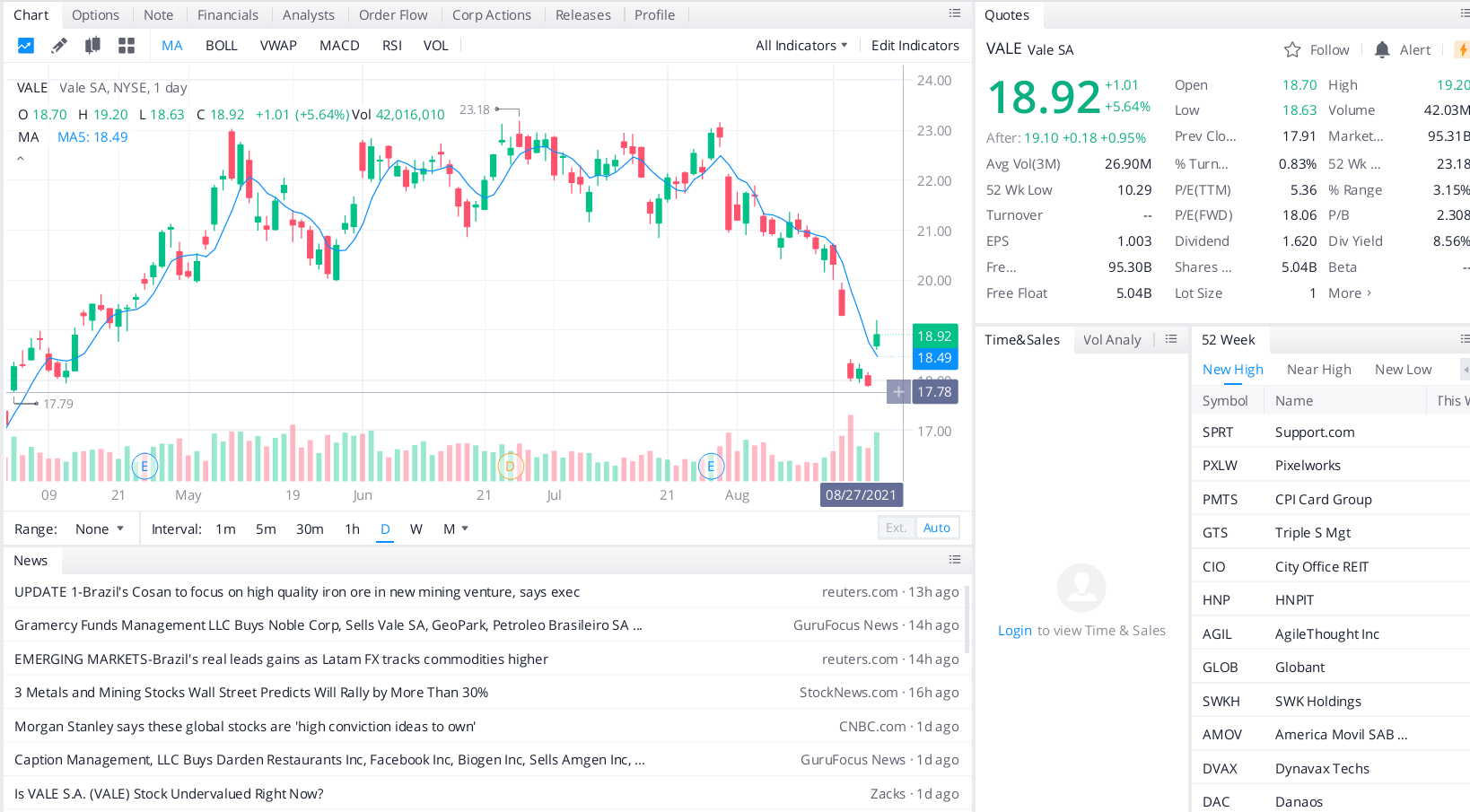Open Cosan iron ore mining venture article
Image resolution: width=1470 pixels, height=812 pixels.
[x=297, y=592]
